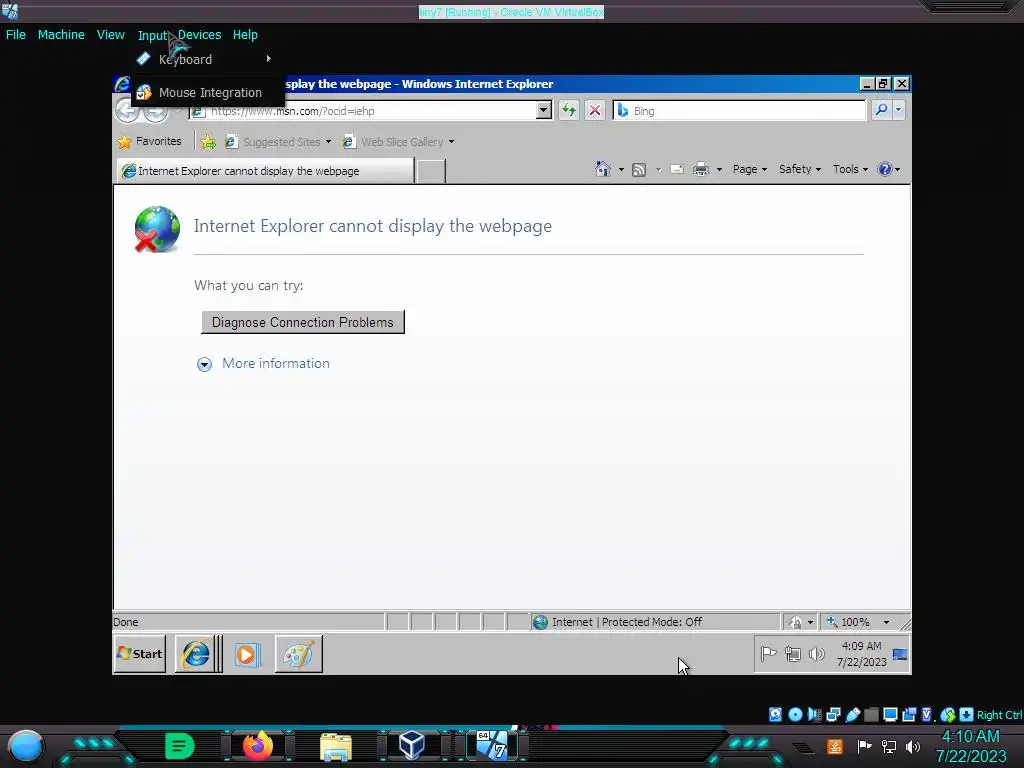This screenshot has width=1024, height=768.
Task: Click the host clock showing 4:10 AM
Action: [971, 746]
